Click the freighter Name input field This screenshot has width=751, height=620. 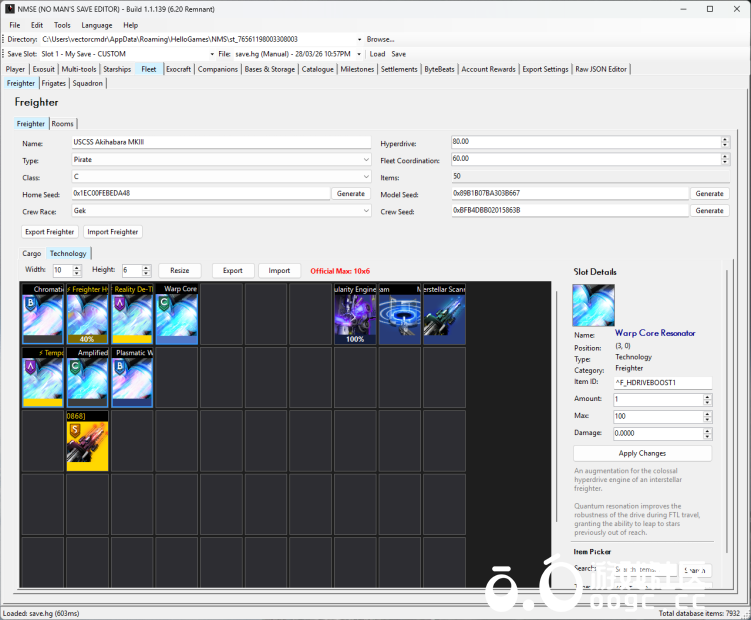point(220,143)
